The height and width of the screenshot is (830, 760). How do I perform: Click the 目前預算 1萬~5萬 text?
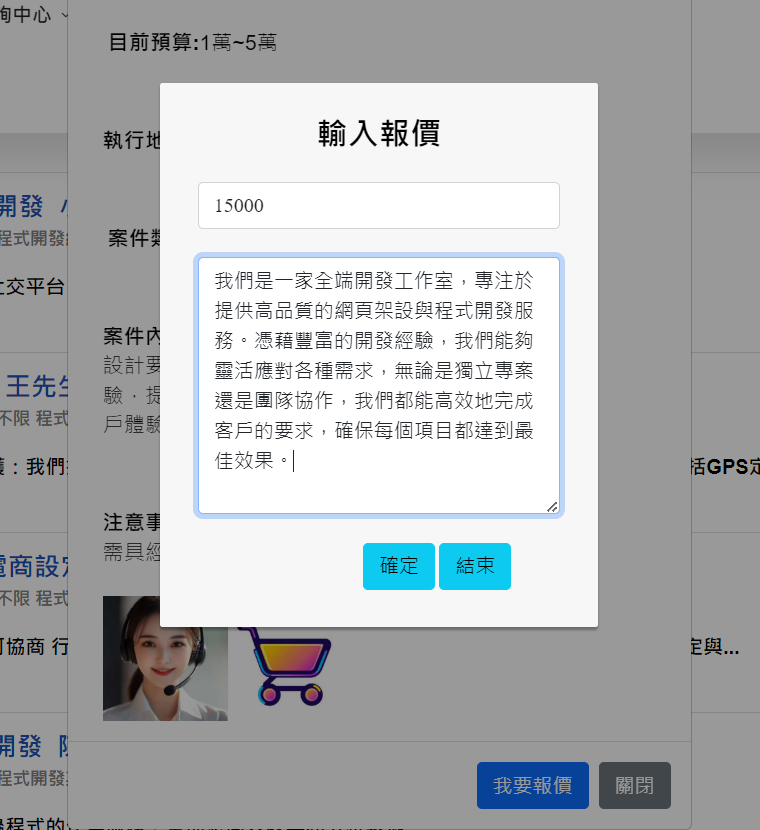193,42
